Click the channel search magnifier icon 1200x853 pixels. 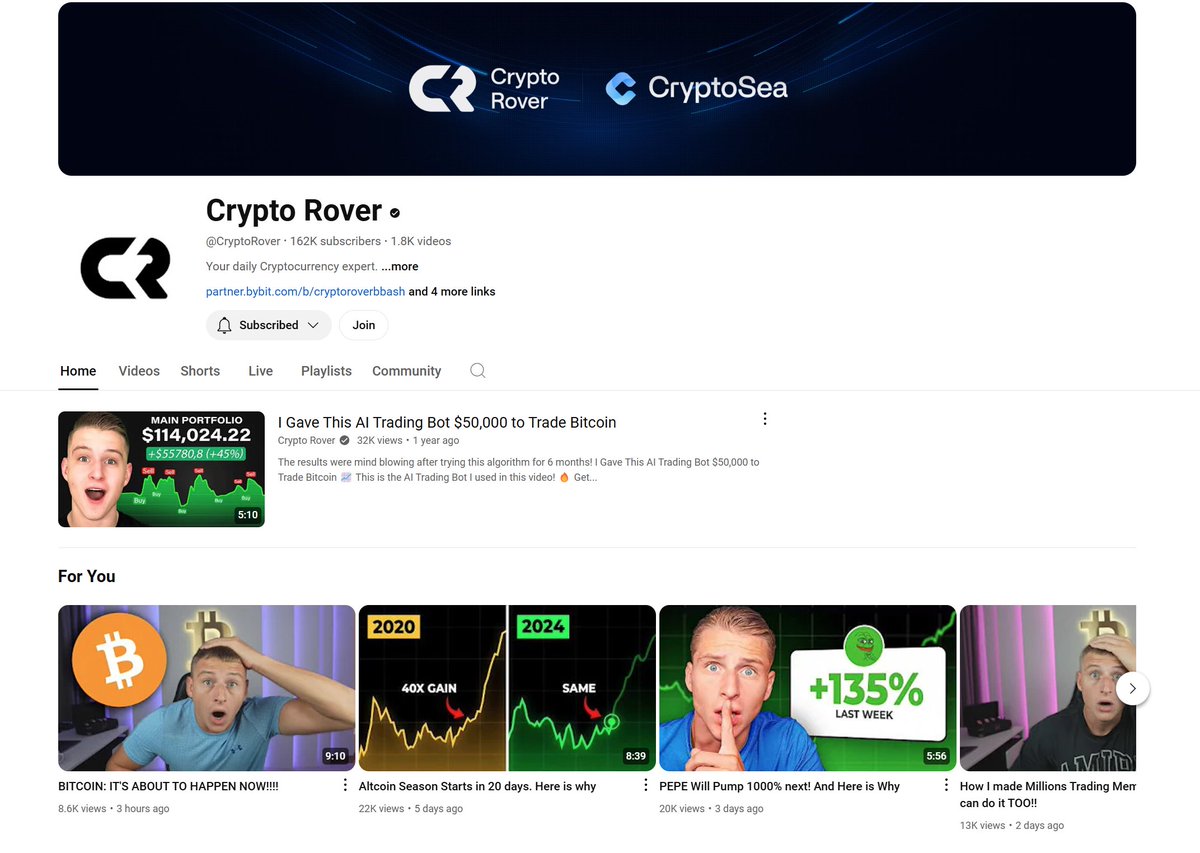(x=478, y=370)
